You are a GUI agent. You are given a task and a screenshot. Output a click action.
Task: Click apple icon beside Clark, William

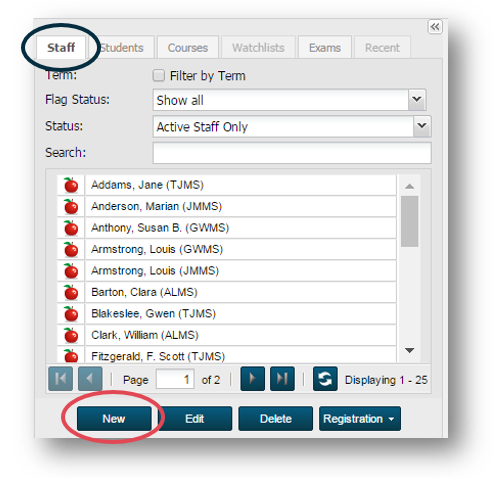pyautogui.click(x=71, y=335)
